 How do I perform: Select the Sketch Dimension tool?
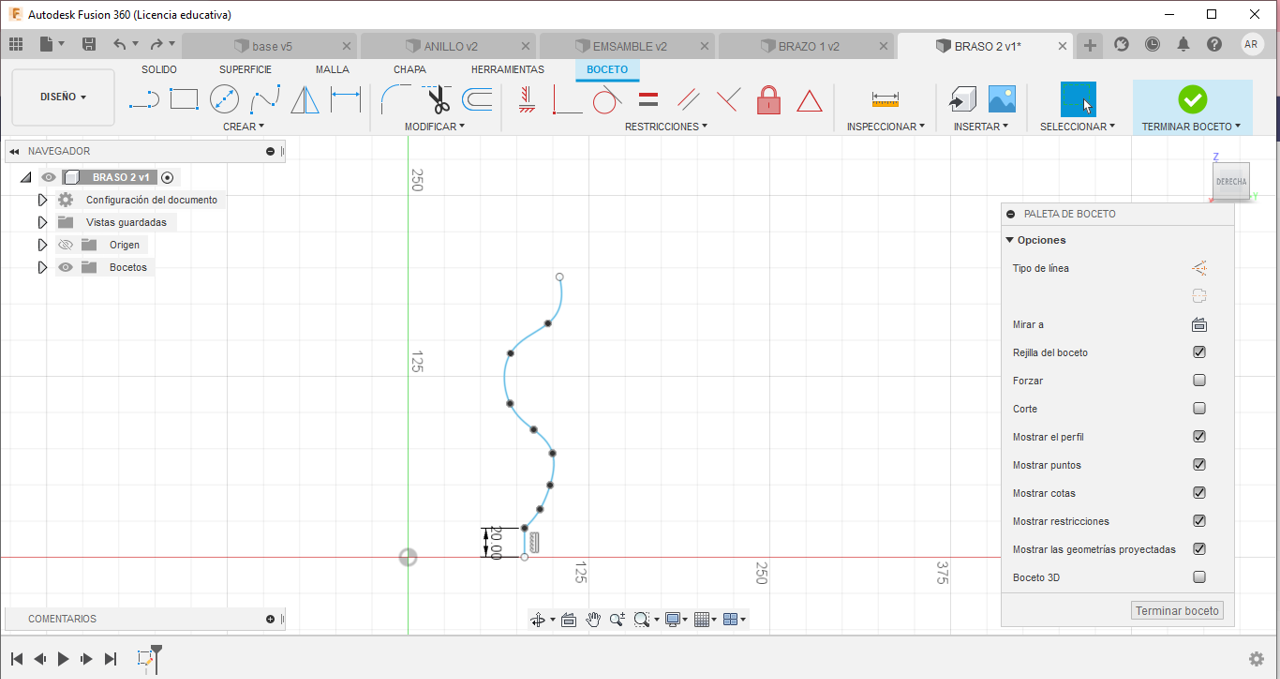345,99
